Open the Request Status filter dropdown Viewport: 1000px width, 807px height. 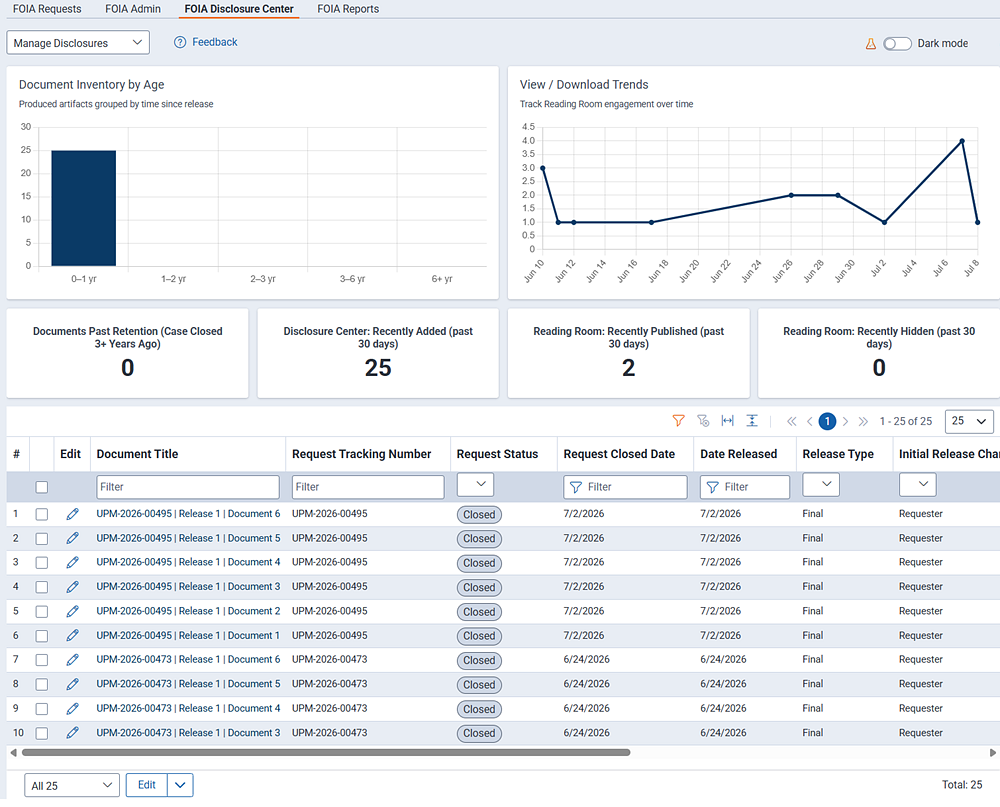click(x=475, y=485)
